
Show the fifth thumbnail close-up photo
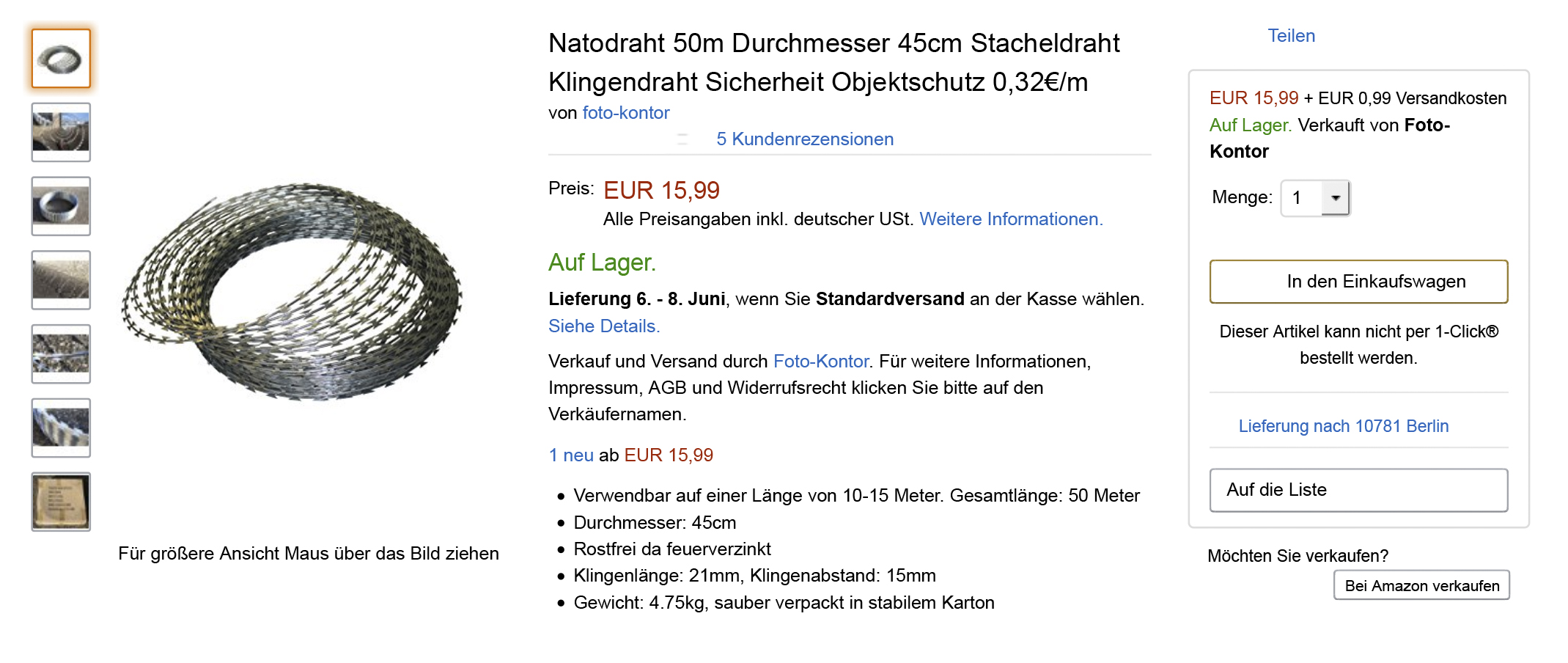click(x=61, y=354)
